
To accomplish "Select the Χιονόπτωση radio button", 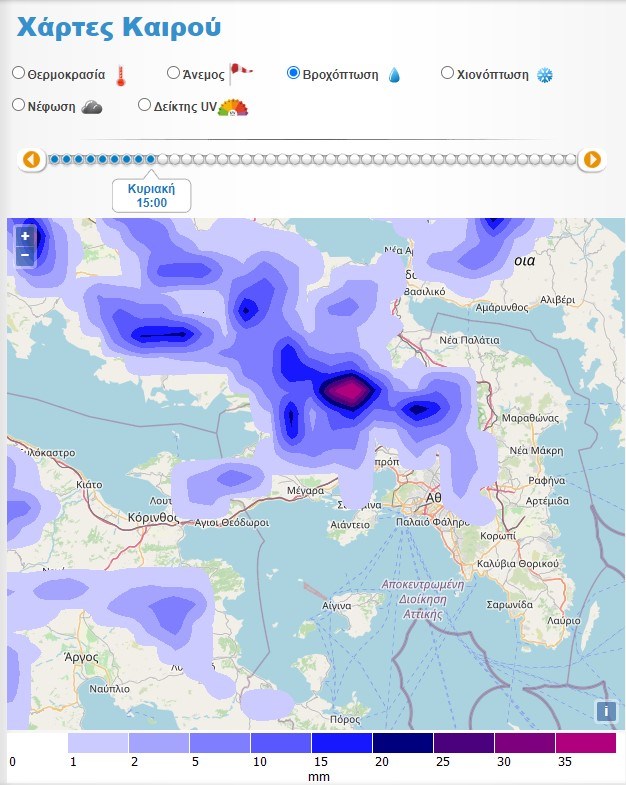I will tap(447, 73).
